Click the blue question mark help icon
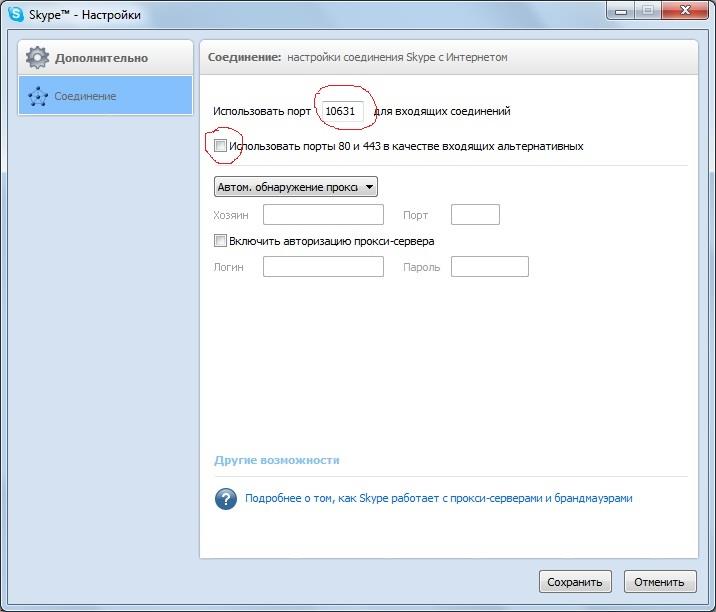Viewport: 716px width, 612px height. (226, 498)
